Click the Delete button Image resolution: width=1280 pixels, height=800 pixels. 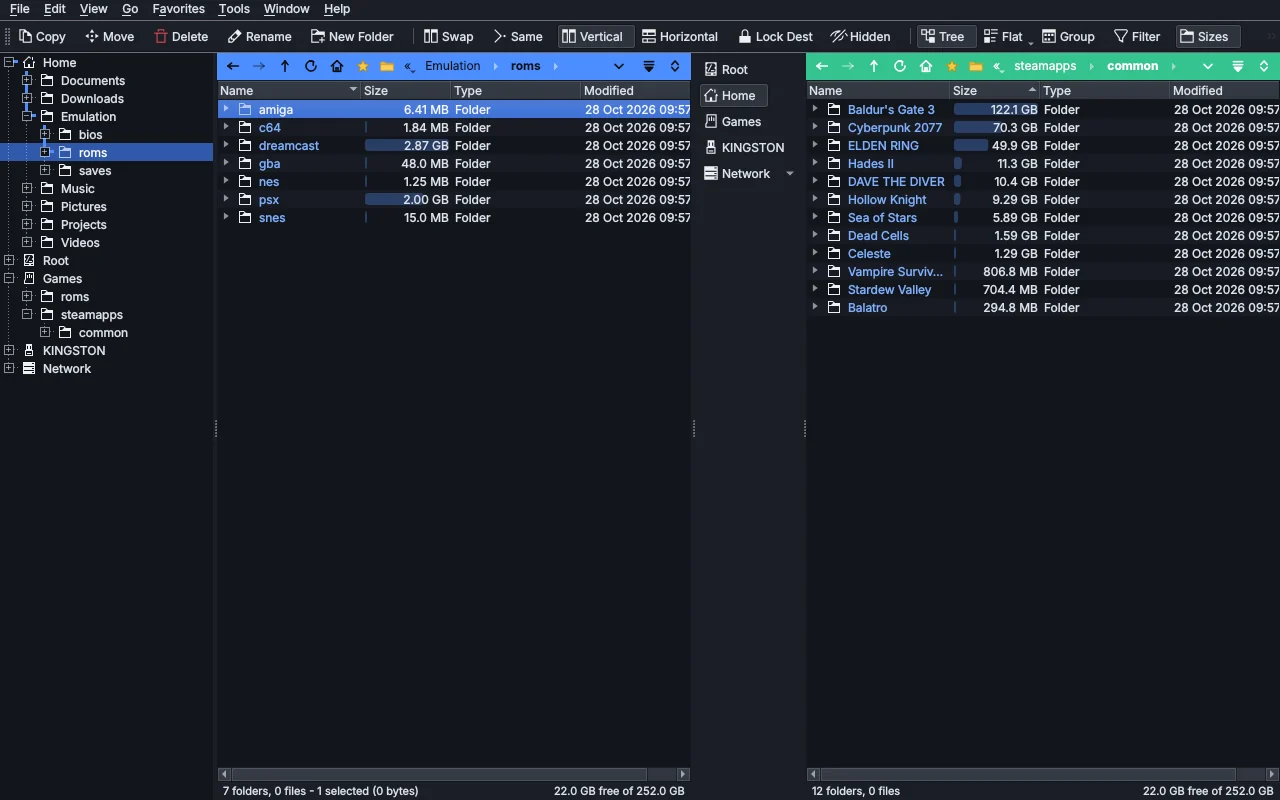pyautogui.click(x=181, y=37)
